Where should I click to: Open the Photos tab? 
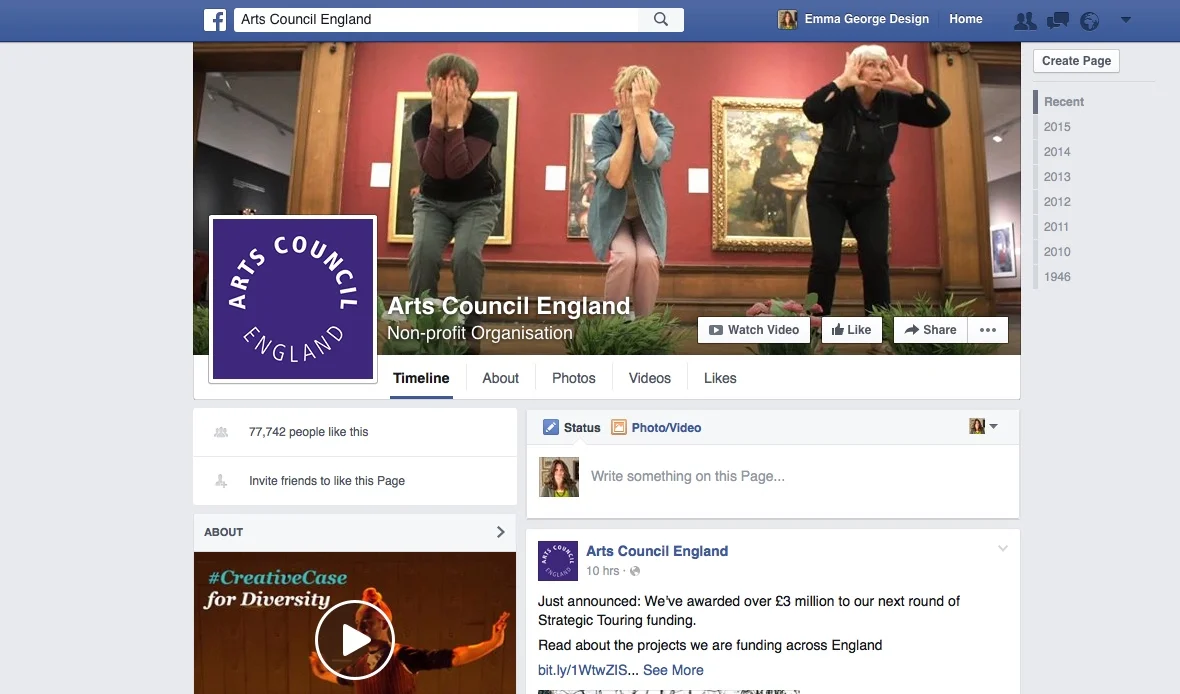[x=573, y=378]
